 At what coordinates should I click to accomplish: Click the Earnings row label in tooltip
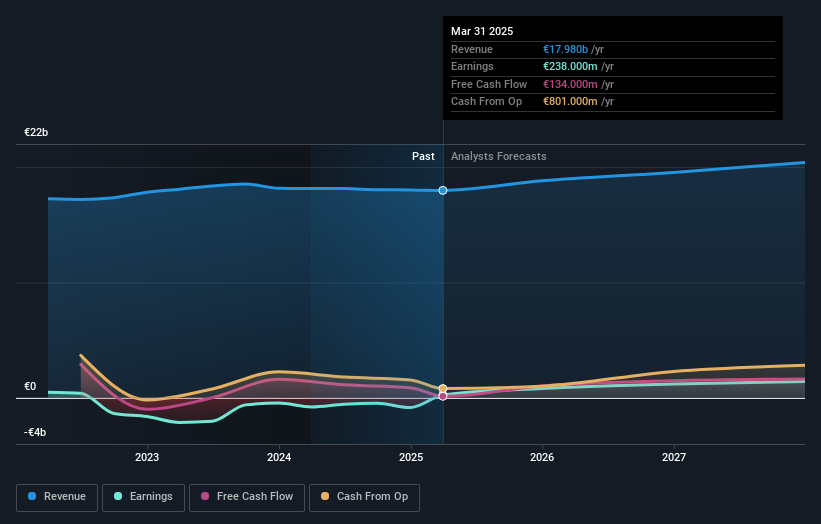[x=472, y=66]
